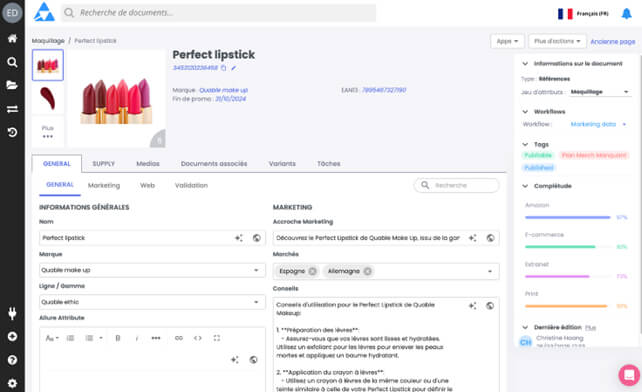Image resolution: width=642 pixels, height=392 pixels.
Task: Collapse Informations sur le document section
Action: (x=525, y=63)
